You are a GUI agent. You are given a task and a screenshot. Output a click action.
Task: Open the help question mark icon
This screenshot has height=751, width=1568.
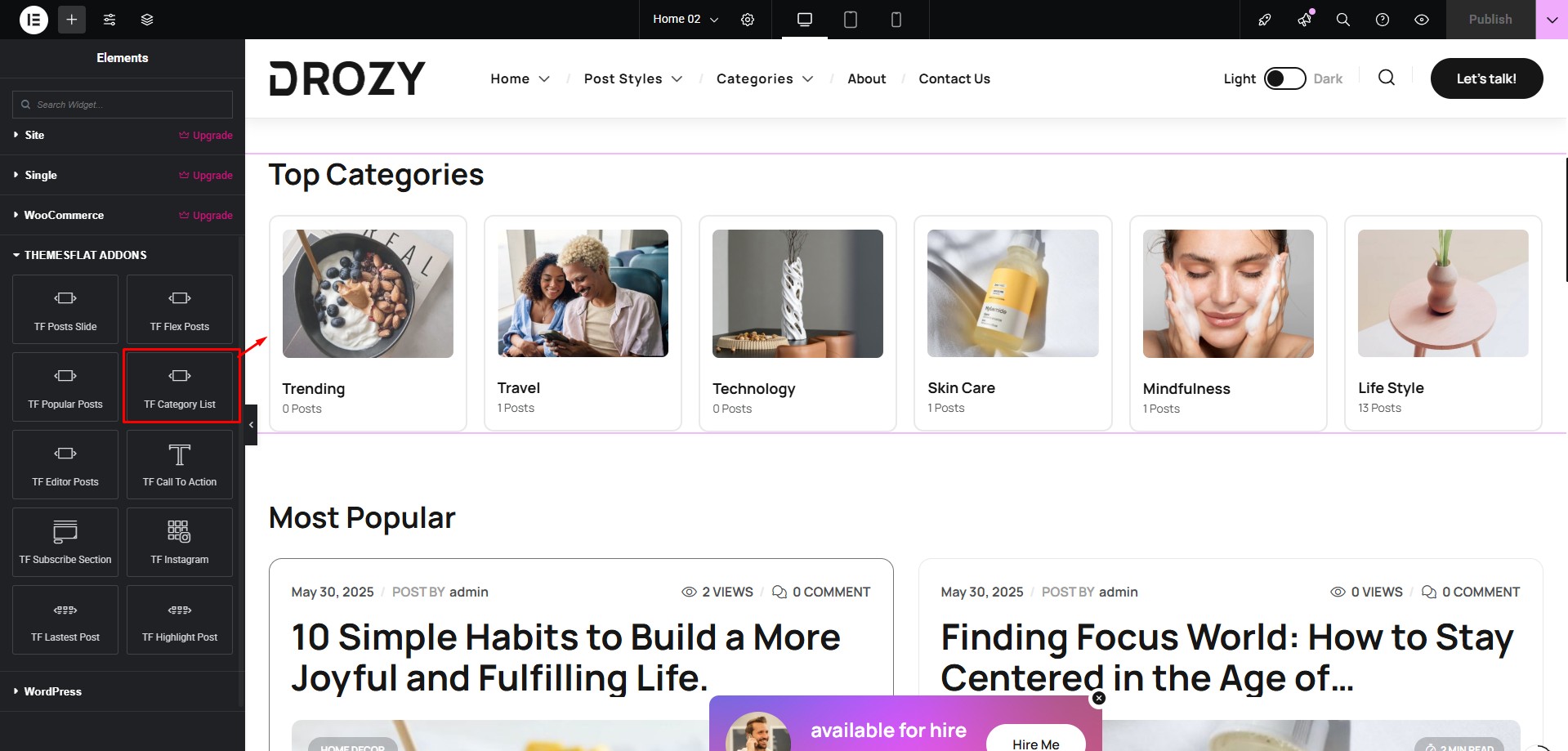click(x=1383, y=20)
